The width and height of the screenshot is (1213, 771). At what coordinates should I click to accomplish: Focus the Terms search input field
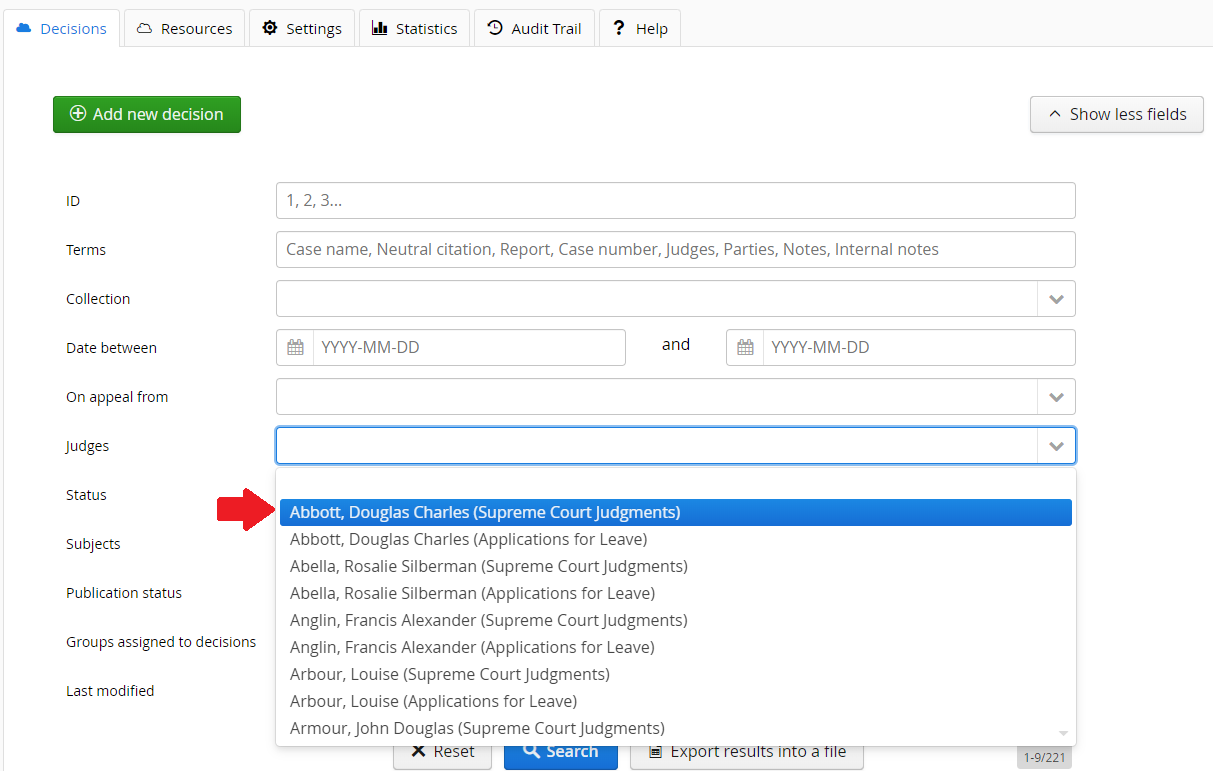point(675,250)
